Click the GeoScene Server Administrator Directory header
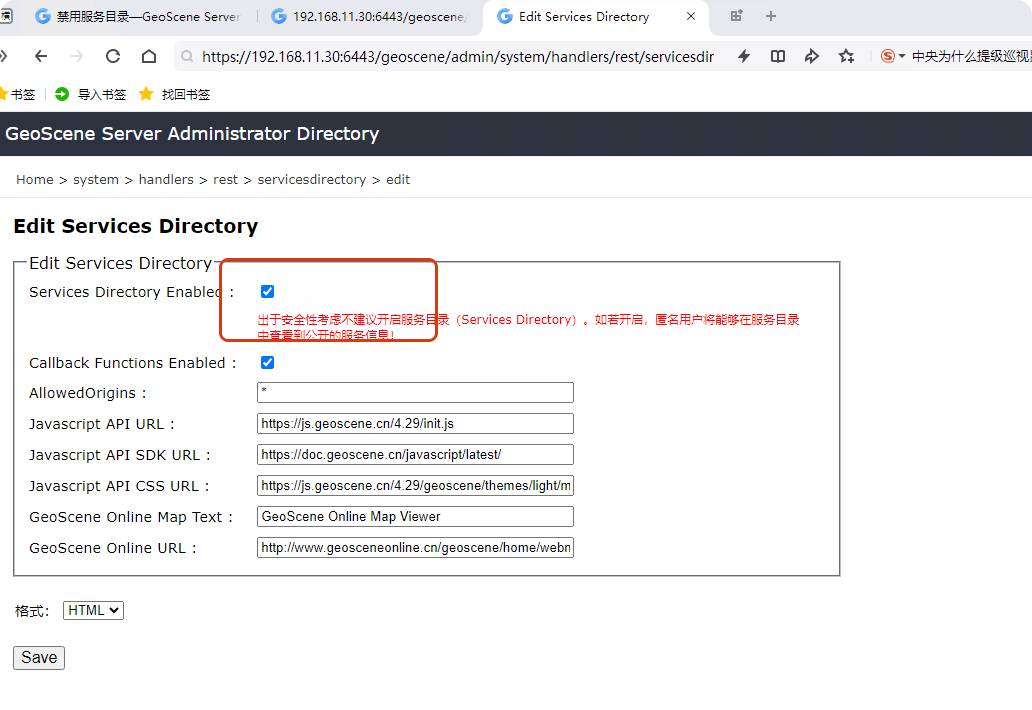This screenshot has height=710, width=1032. tap(192, 134)
